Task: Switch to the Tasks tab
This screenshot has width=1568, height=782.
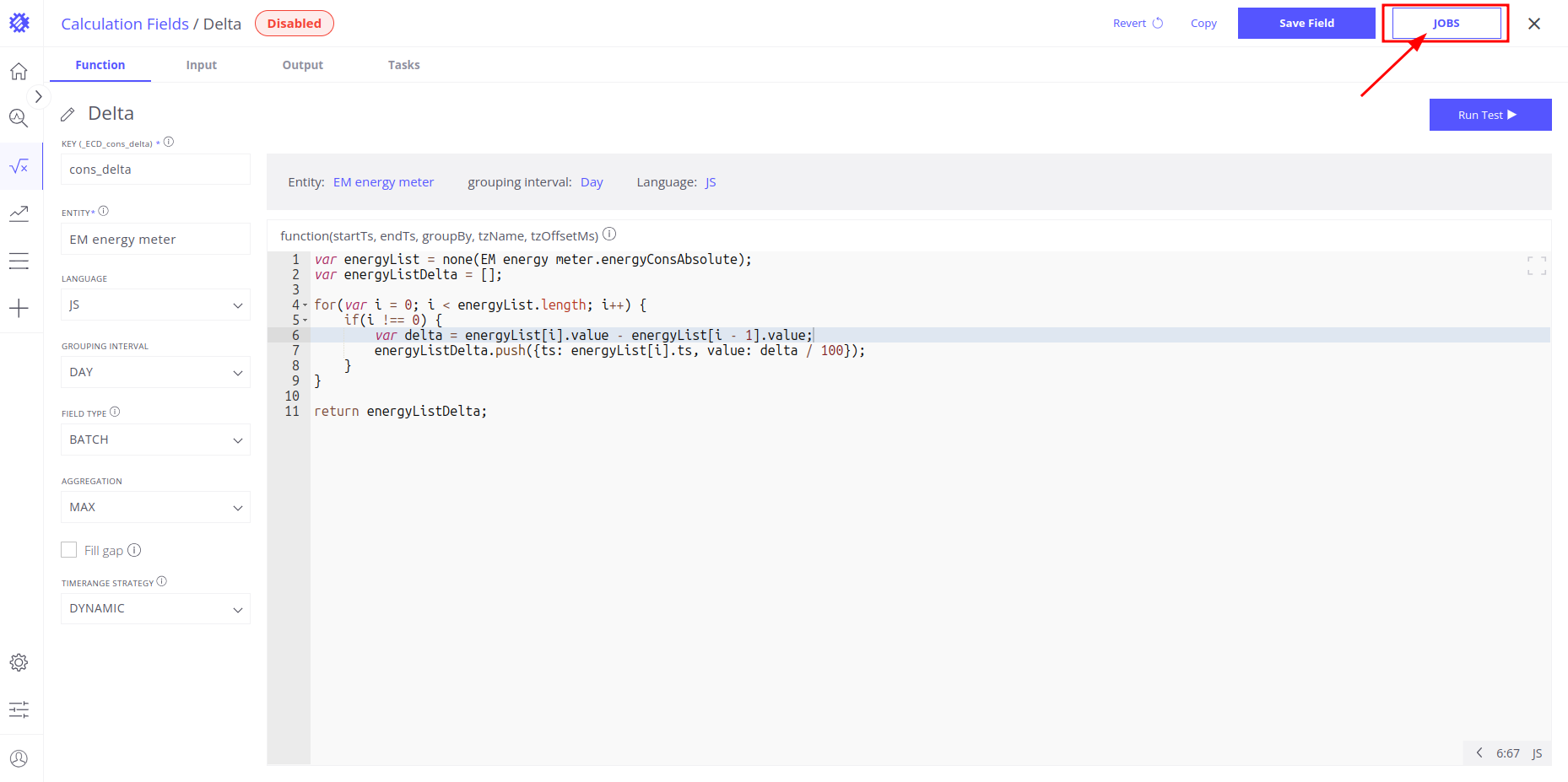Action: (x=403, y=65)
